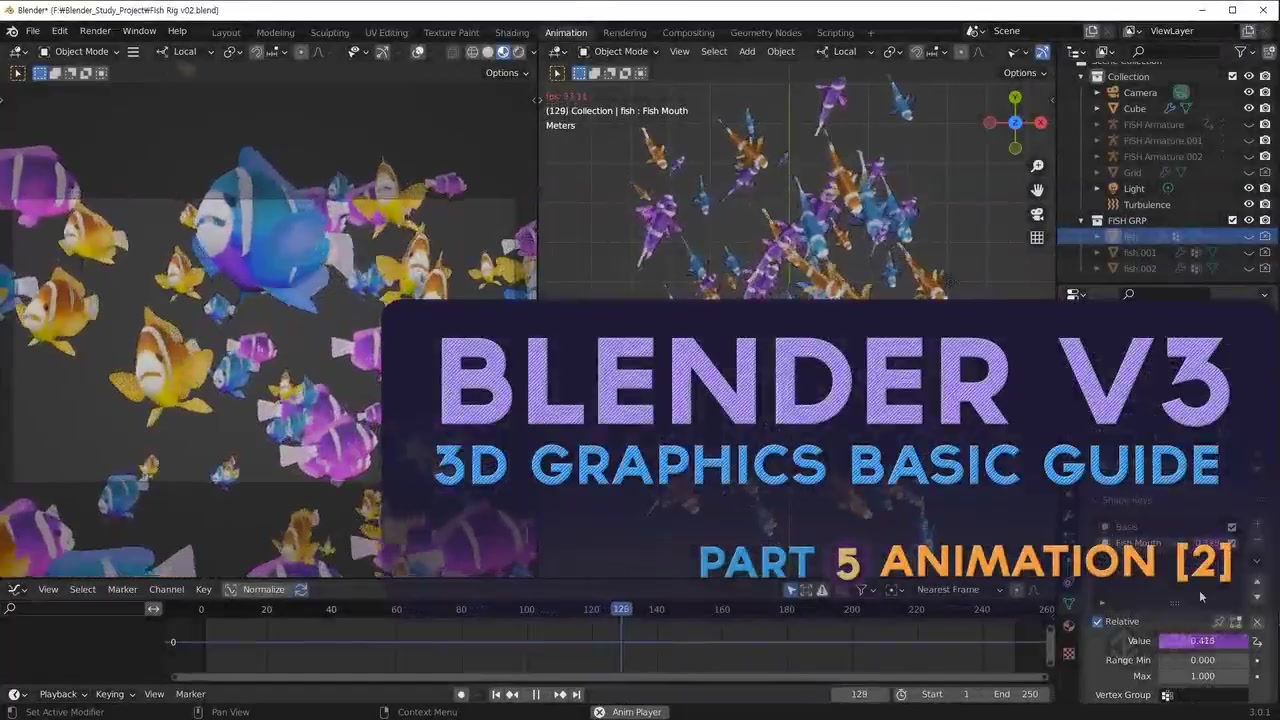
Task: Uncheck the Relative shape key checkbox
Action: click(1098, 622)
